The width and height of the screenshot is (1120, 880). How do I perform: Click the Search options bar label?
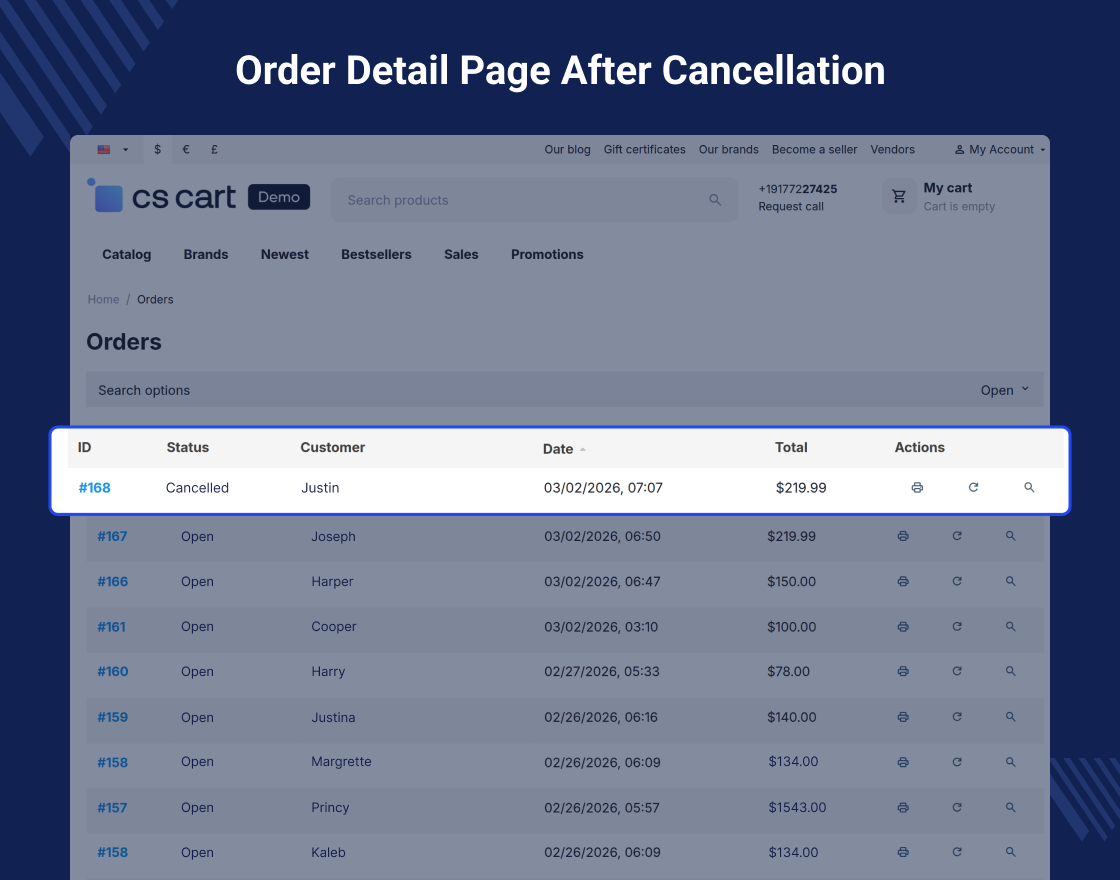[144, 390]
